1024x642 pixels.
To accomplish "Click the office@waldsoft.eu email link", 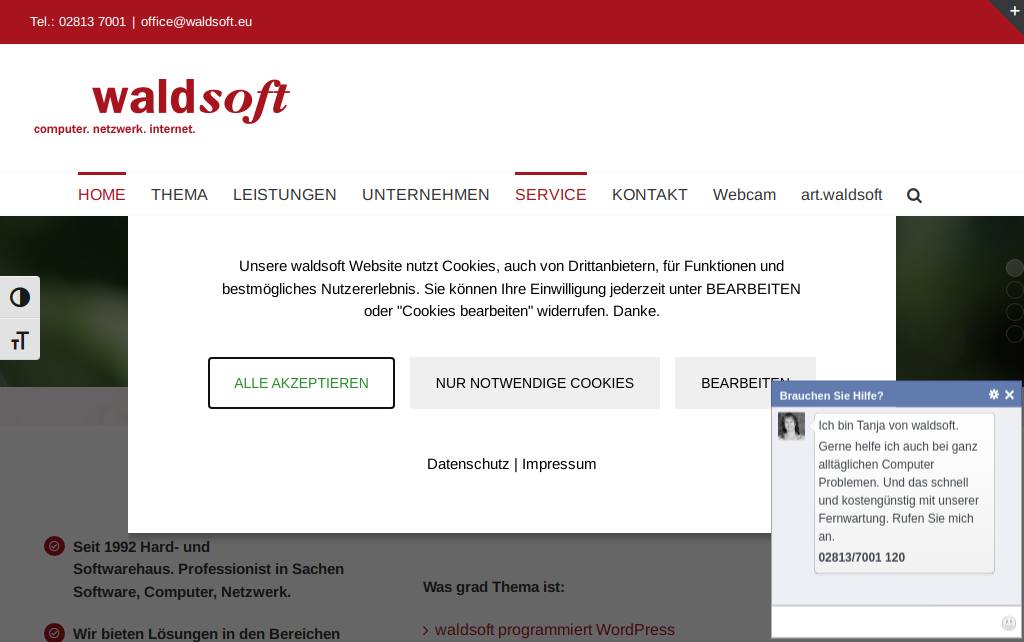I will (x=197, y=22).
